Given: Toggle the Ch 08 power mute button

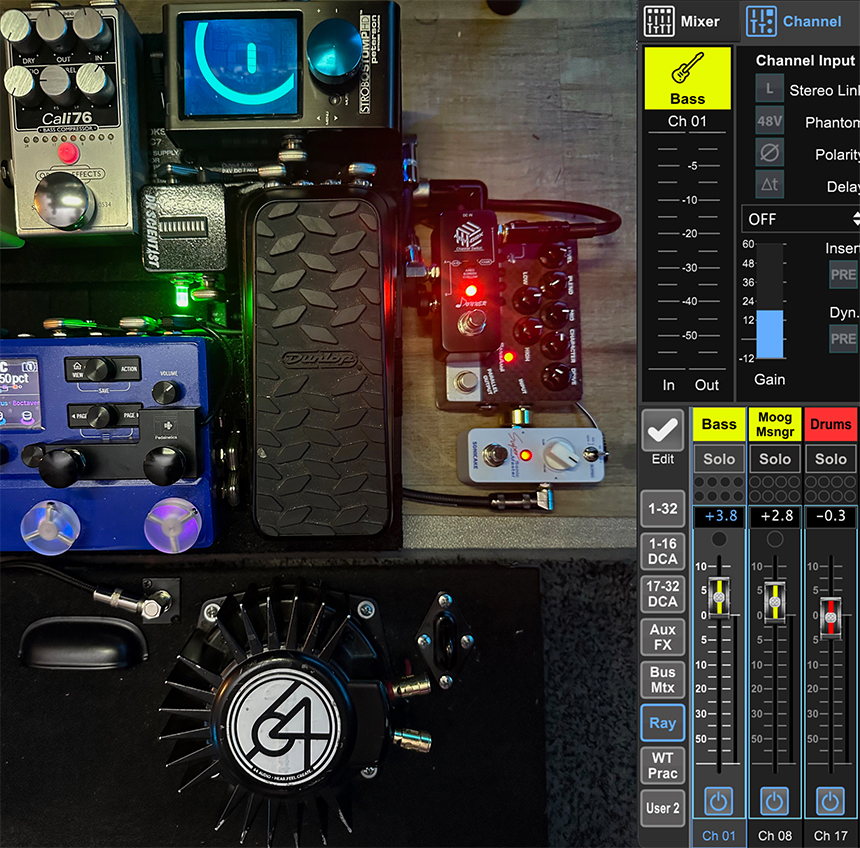Looking at the screenshot, I should [x=774, y=801].
